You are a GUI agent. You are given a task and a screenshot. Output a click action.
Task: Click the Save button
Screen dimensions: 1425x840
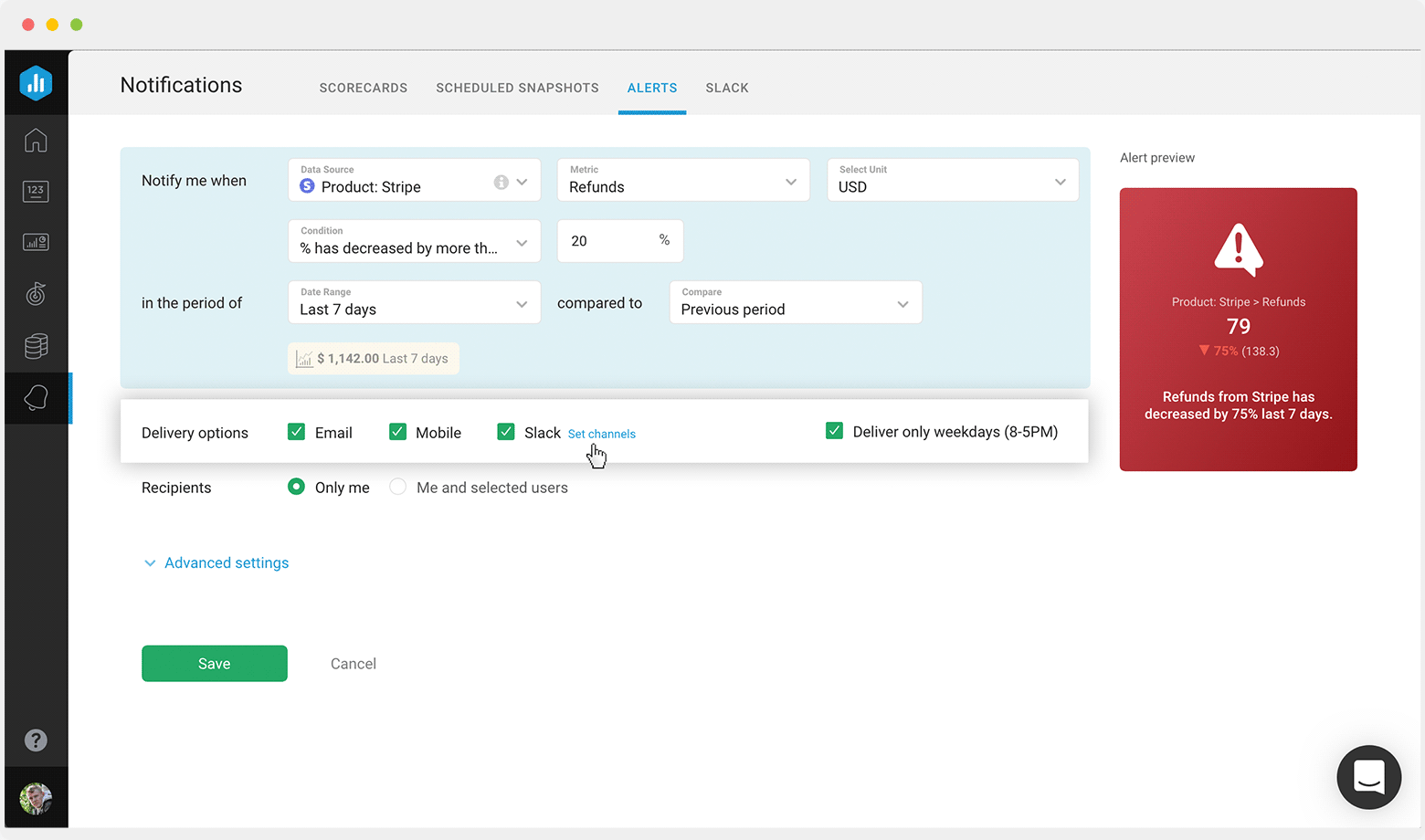(215, 664)
